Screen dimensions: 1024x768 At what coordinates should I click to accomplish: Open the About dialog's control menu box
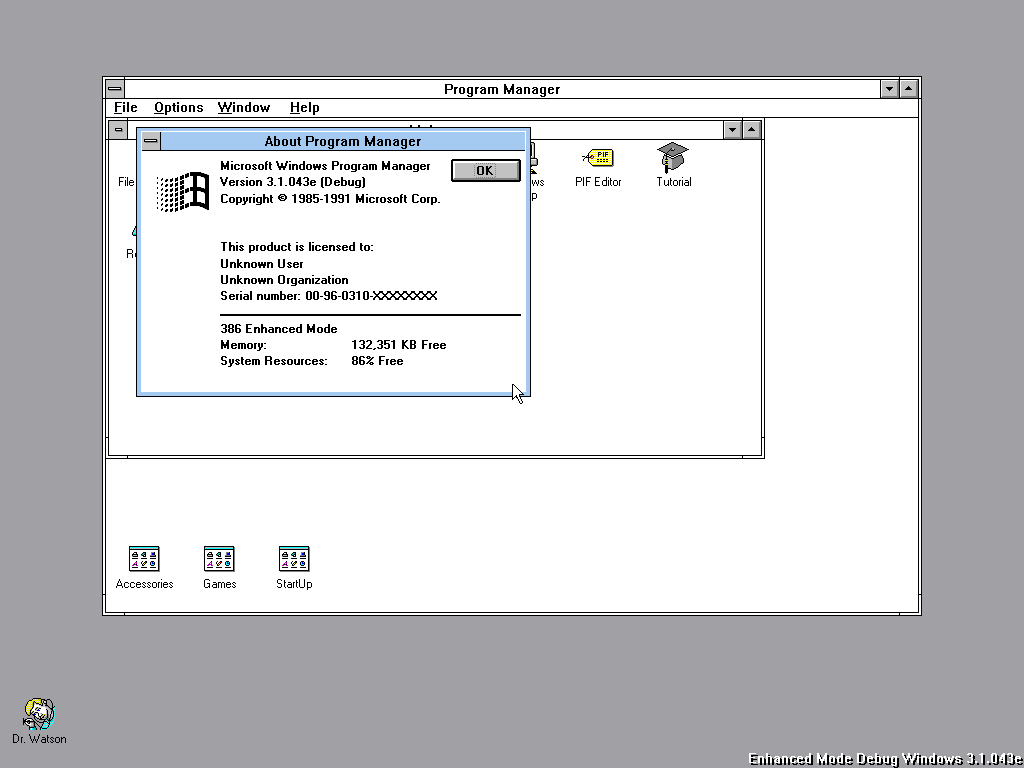pos(150,141)
